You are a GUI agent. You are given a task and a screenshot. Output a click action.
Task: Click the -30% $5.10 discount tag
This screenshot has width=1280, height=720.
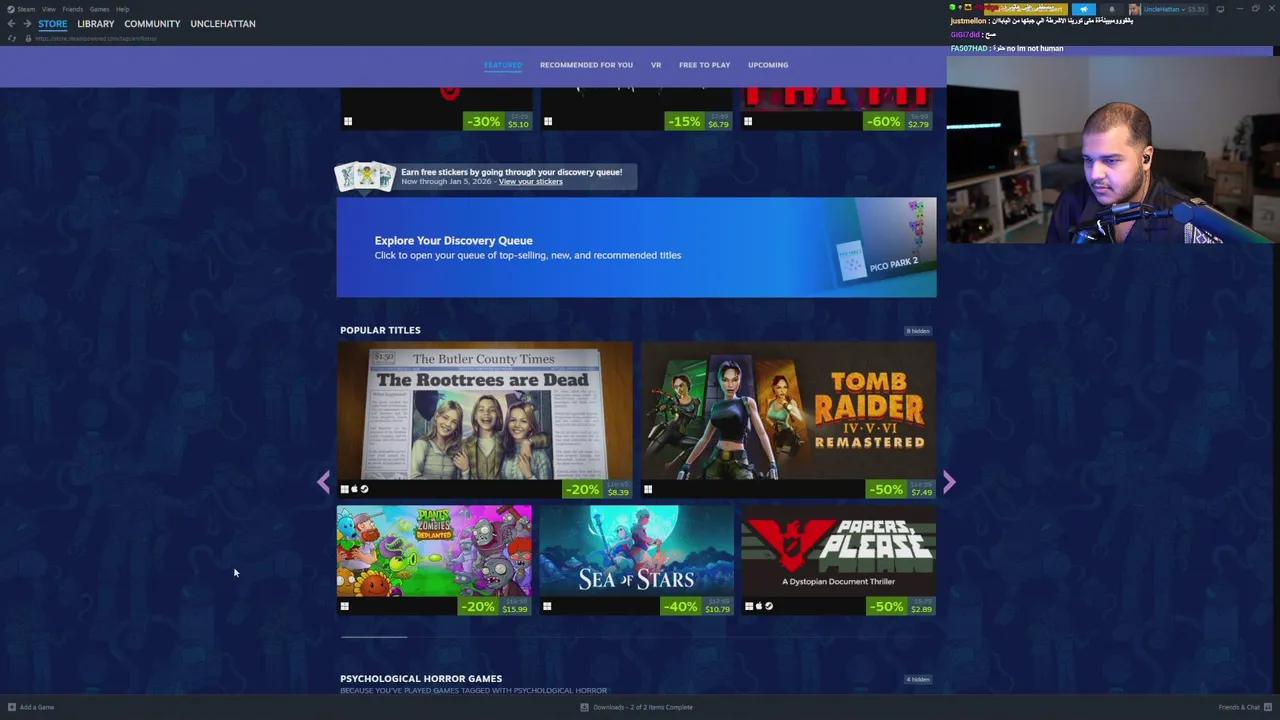(x=498, y=121)
